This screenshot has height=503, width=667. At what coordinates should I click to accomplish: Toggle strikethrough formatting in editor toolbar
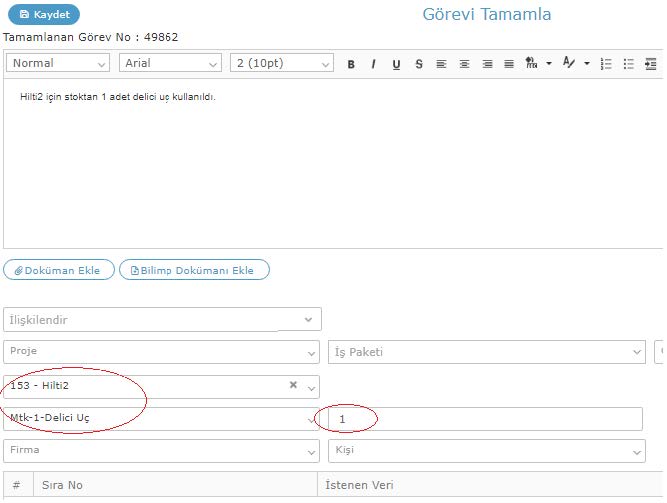(x=419, y=64)
